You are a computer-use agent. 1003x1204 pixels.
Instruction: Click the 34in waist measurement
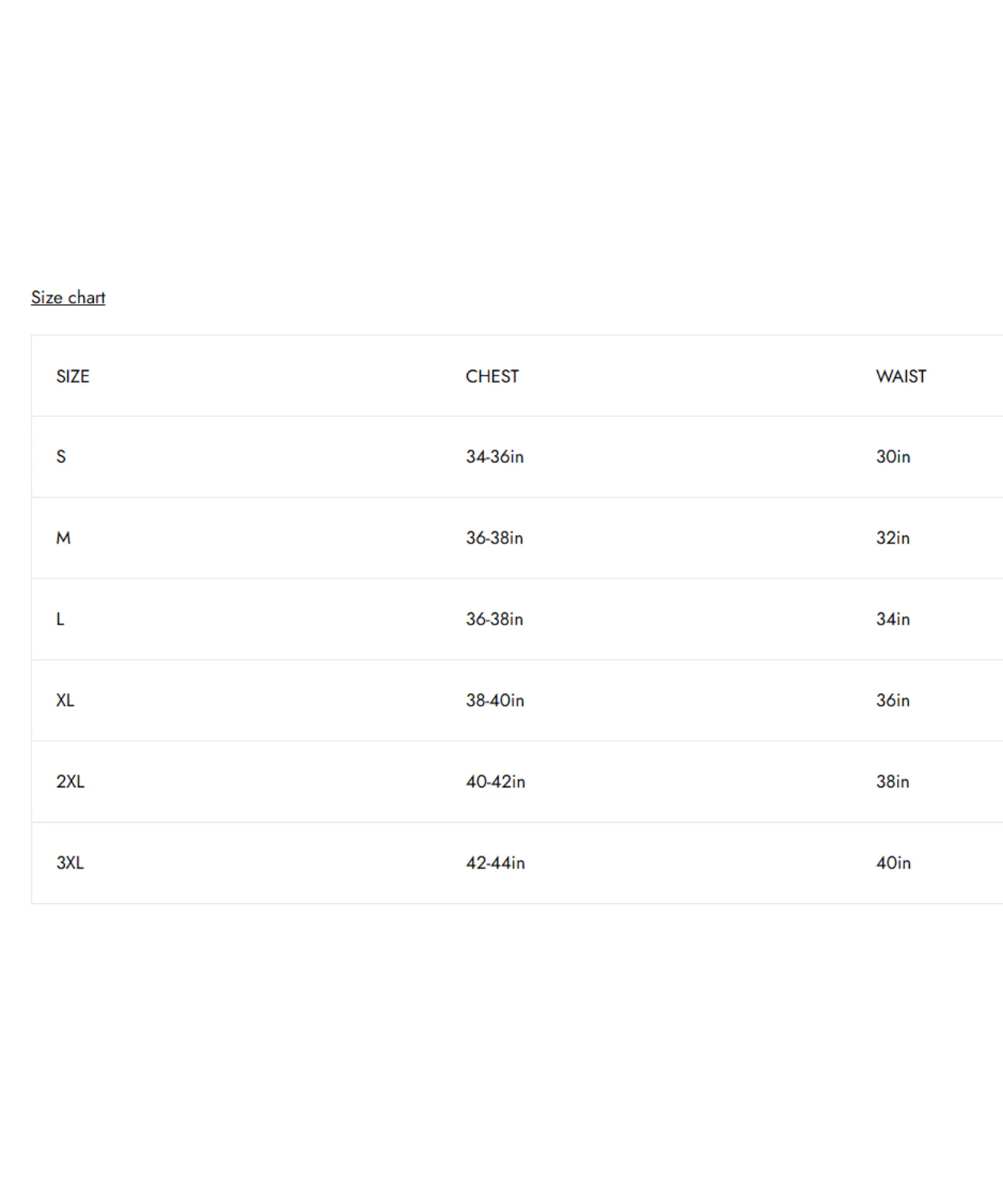(893, 619)
